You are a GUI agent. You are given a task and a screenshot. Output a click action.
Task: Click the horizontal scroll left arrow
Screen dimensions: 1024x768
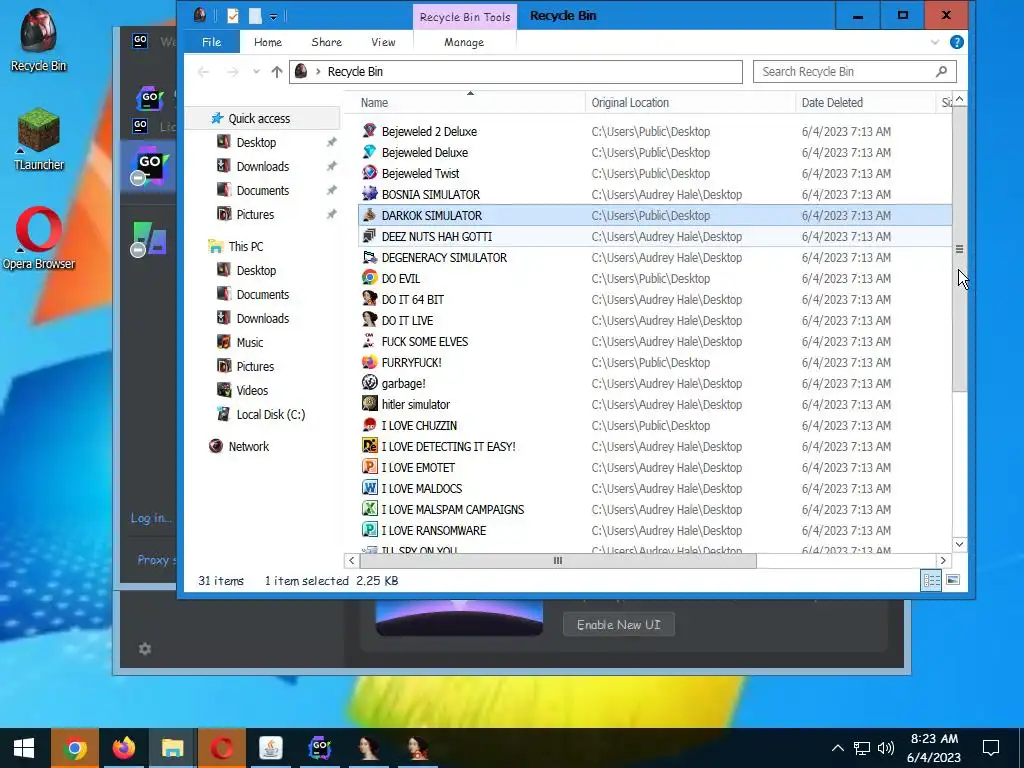pos(352,560)
